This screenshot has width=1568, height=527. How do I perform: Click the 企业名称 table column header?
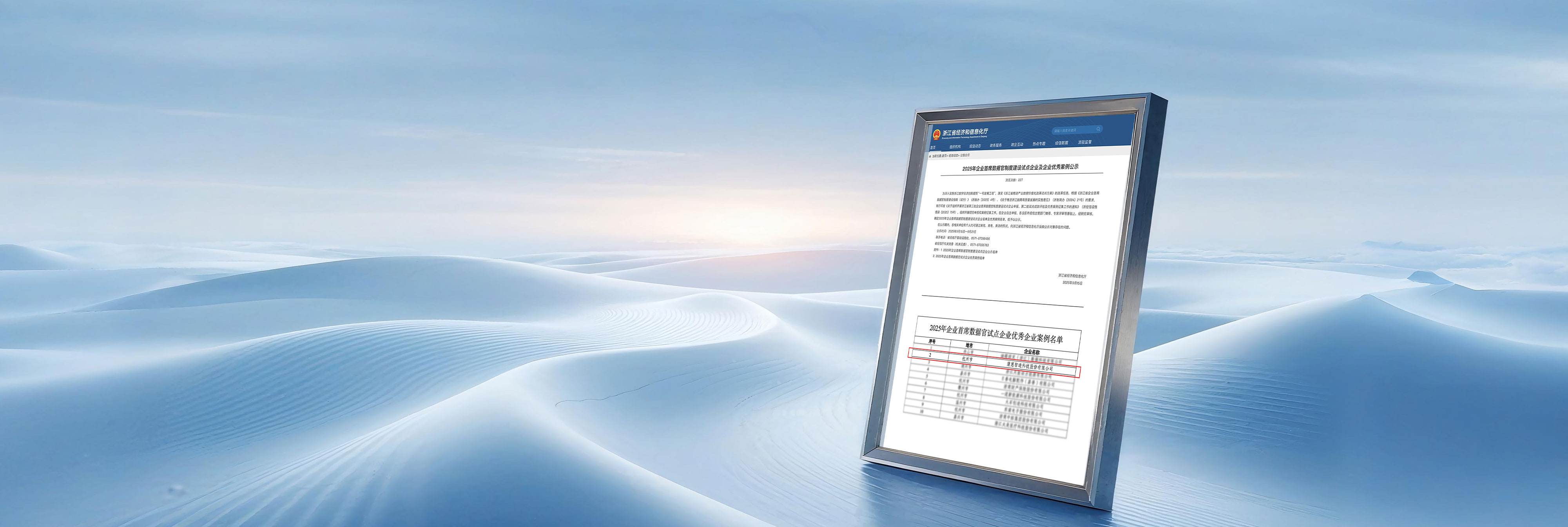pos(1031,352)
